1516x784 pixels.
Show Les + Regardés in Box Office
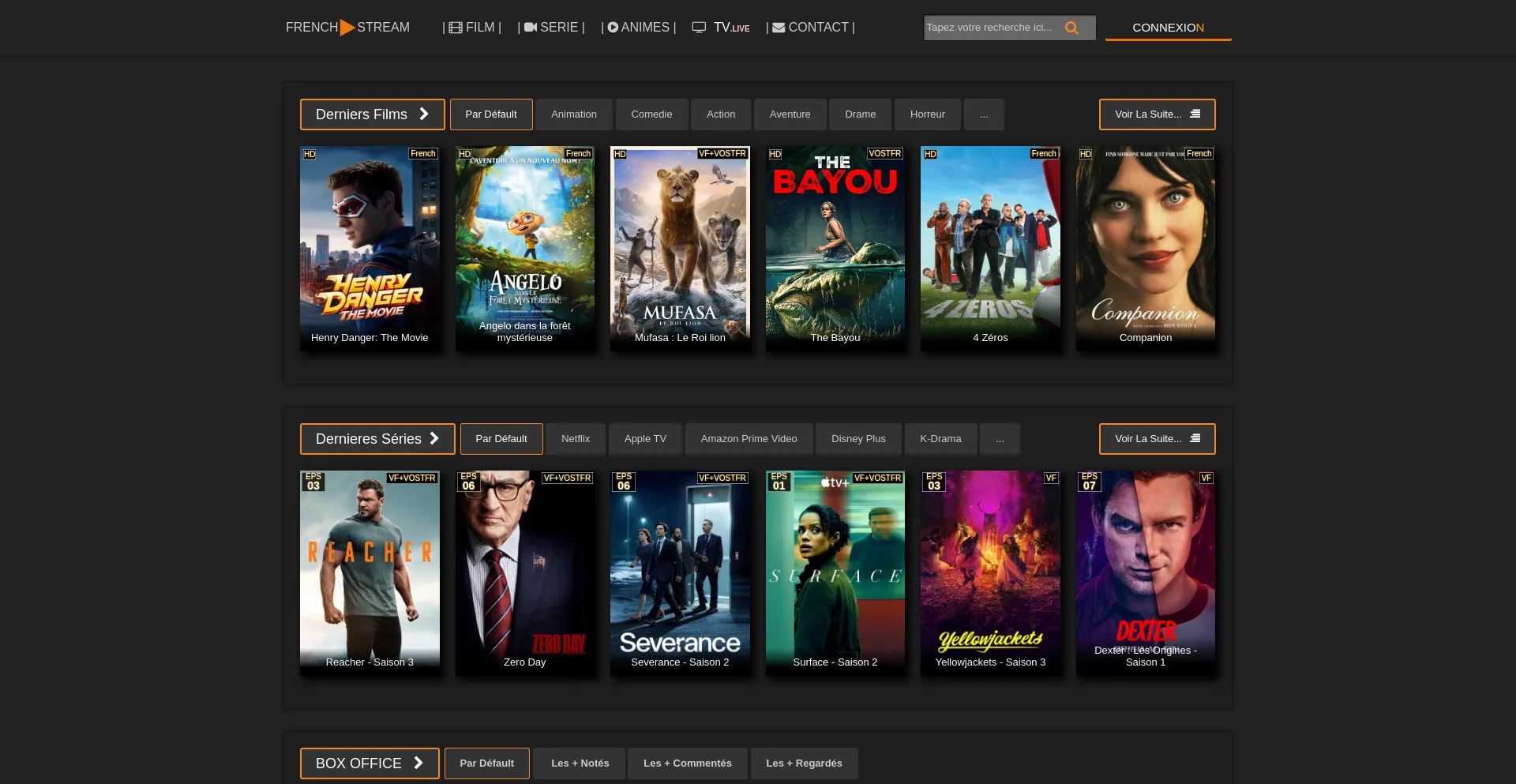[x=804, y=763]
